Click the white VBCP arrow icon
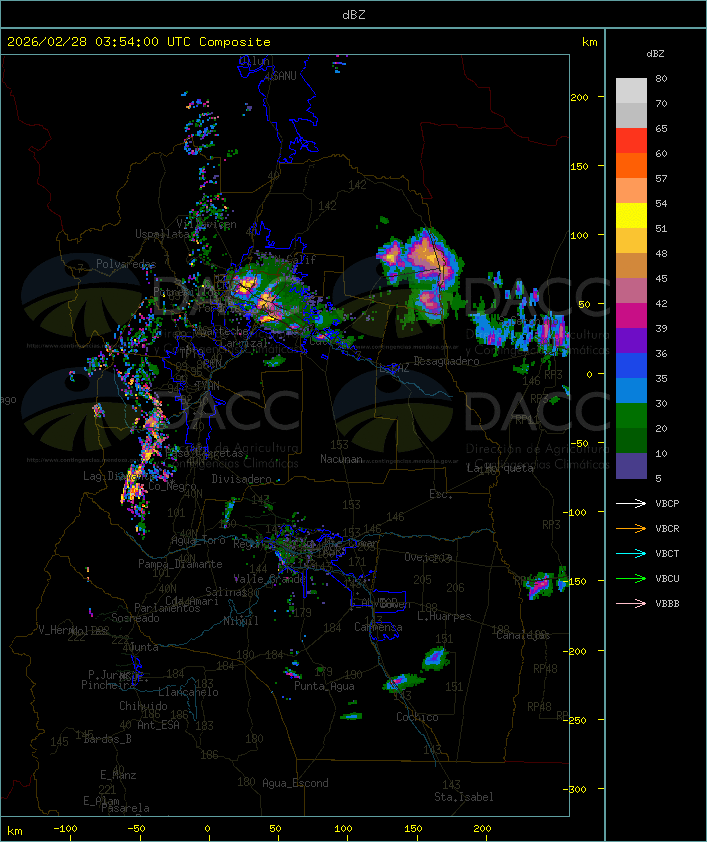707x842 pixels. click(631, 503)
